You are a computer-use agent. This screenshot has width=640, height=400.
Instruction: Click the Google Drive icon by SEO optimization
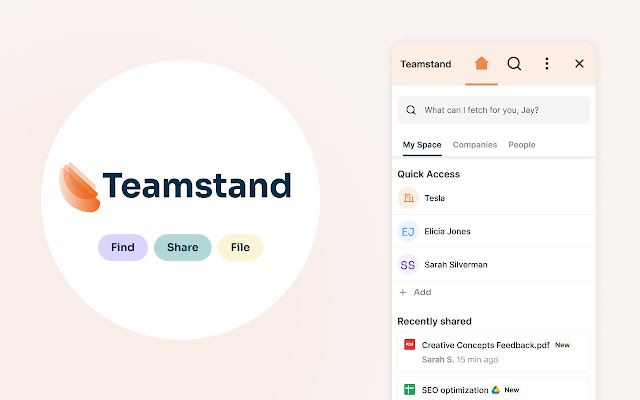click(496, 390)
